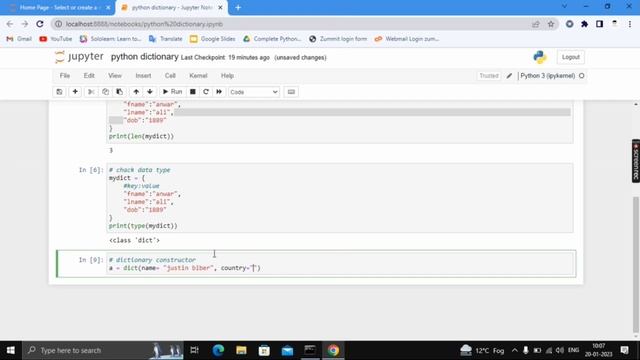
Task: Paste cells below icon in toolbar
Action: 120,92
